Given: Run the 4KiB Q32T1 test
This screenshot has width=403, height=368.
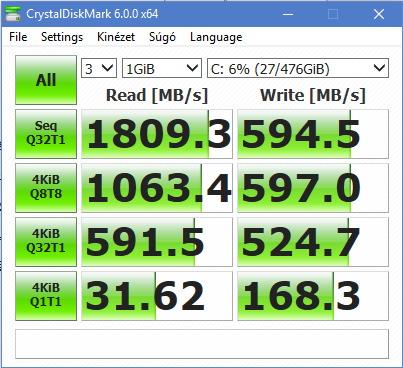Looking at the screenshot, I should coord(46,242).
